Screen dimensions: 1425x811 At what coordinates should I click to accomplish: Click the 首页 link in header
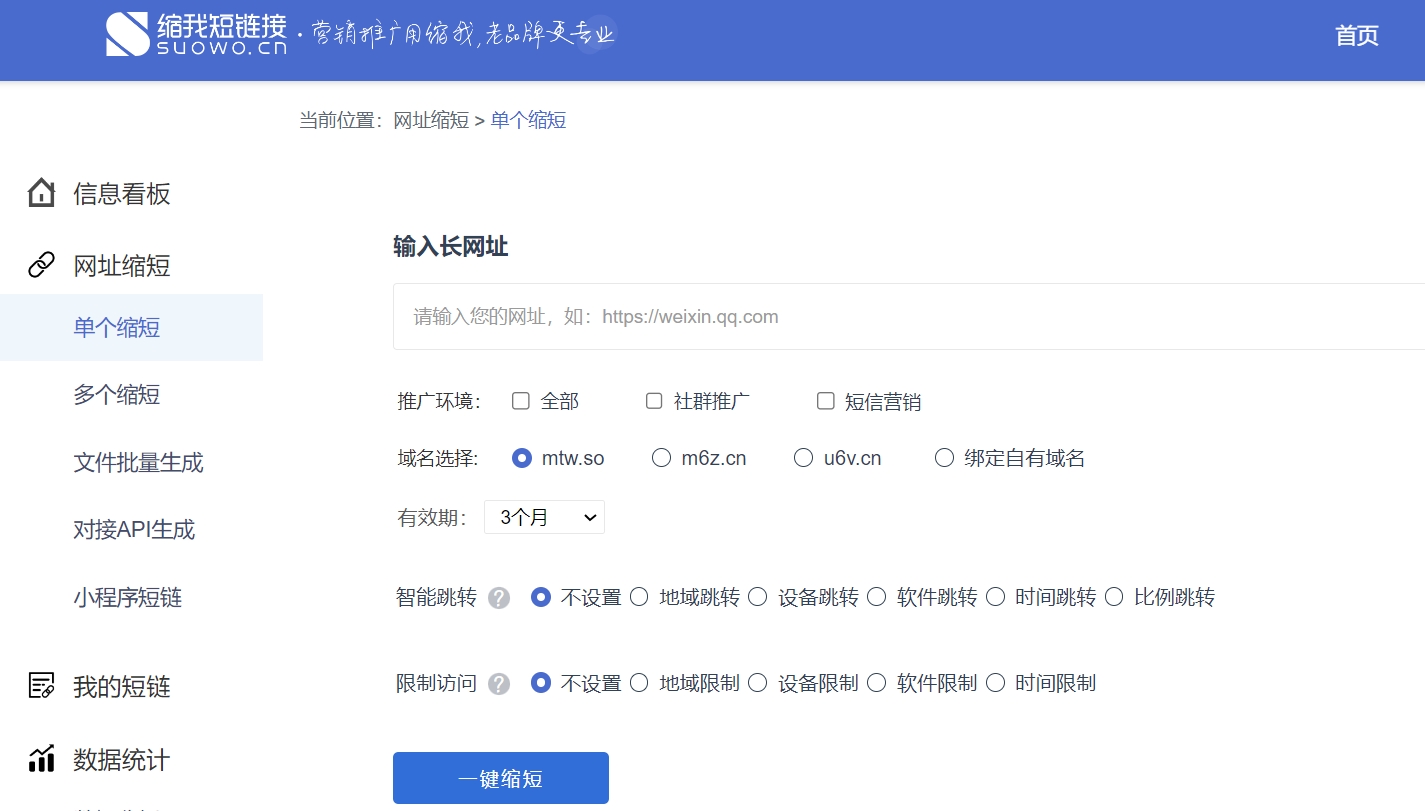point(1356,36)
